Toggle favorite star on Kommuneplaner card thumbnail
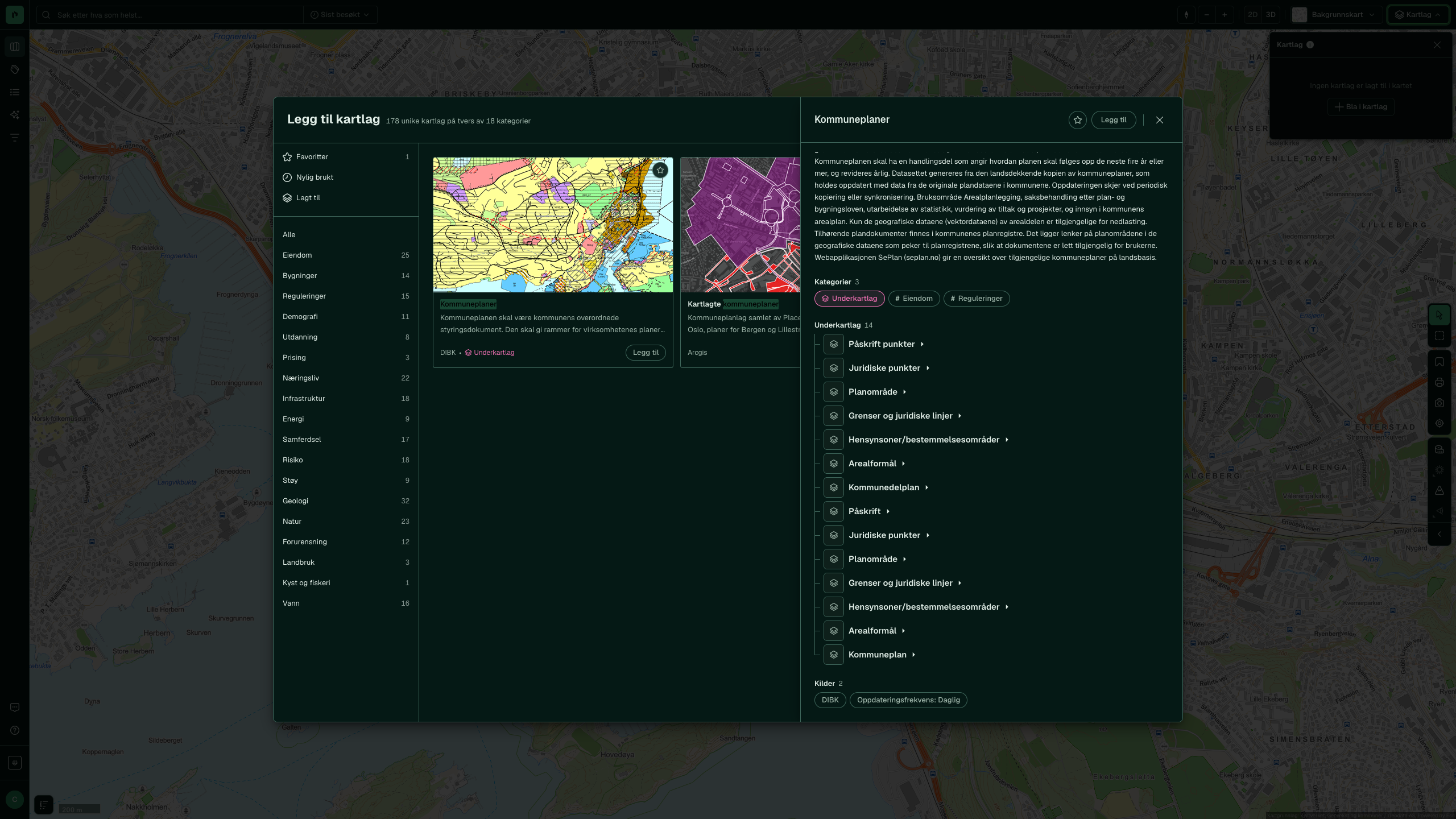This screenshot has height=819, width=1456. [660, 170]
